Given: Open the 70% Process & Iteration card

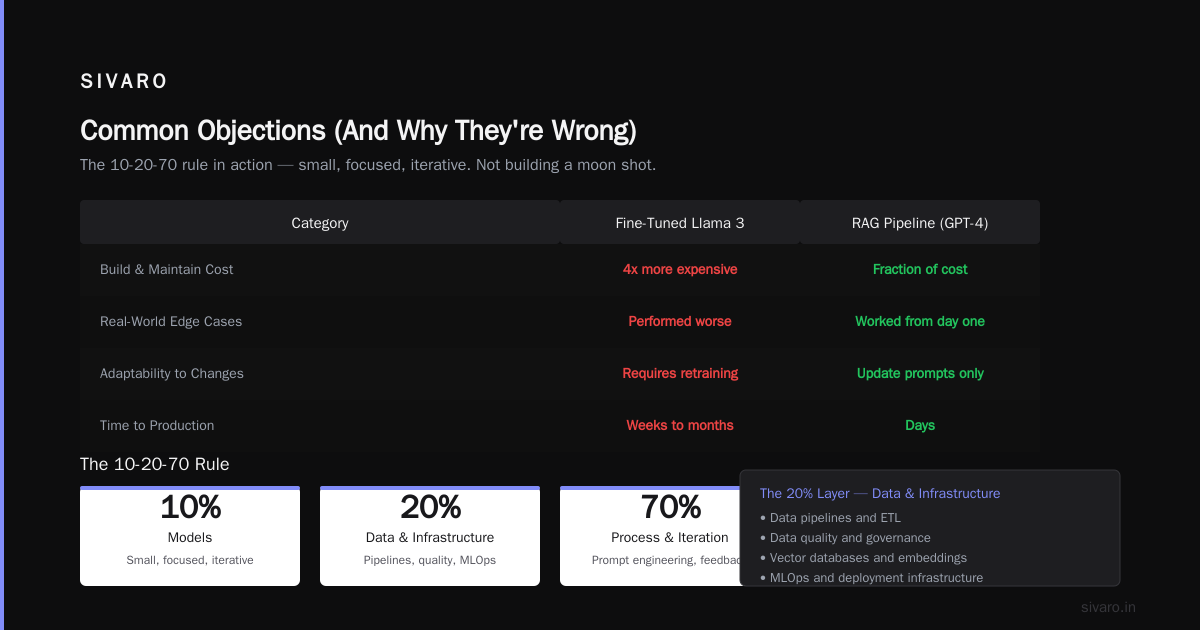Looking at the screenshot, I should [x=650, y=536].
